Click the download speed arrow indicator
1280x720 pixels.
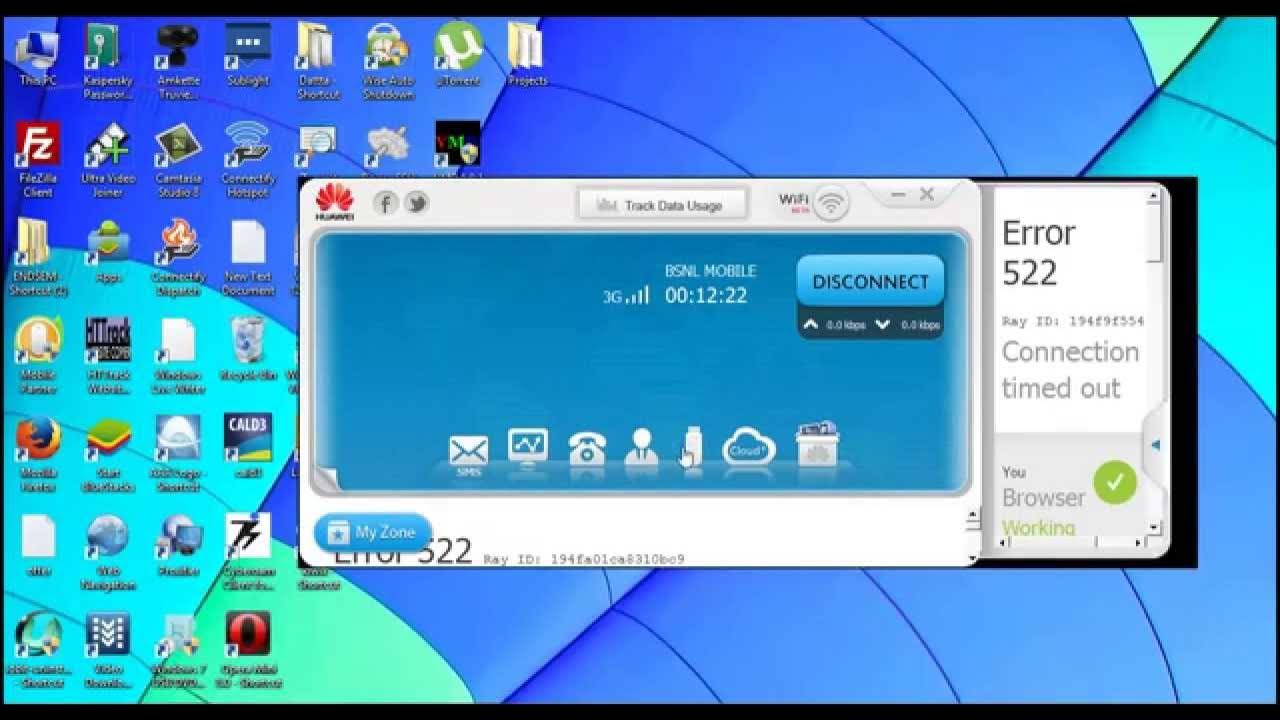click(x=882, y=325)
